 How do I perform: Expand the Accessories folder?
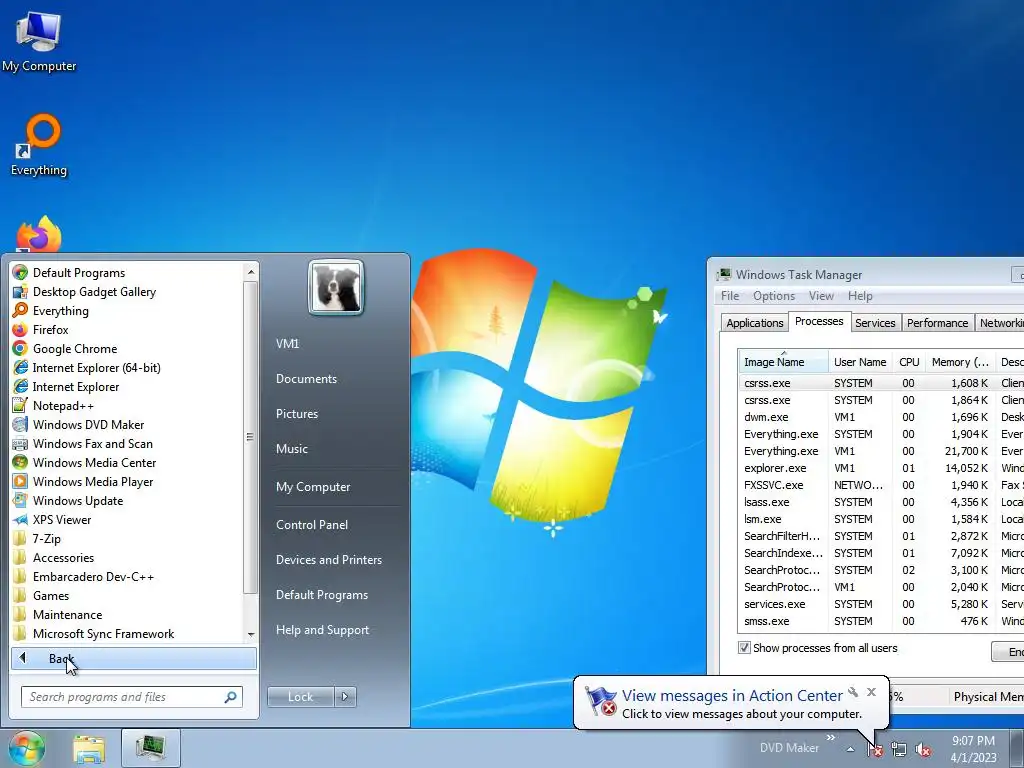tap(63, 558)
